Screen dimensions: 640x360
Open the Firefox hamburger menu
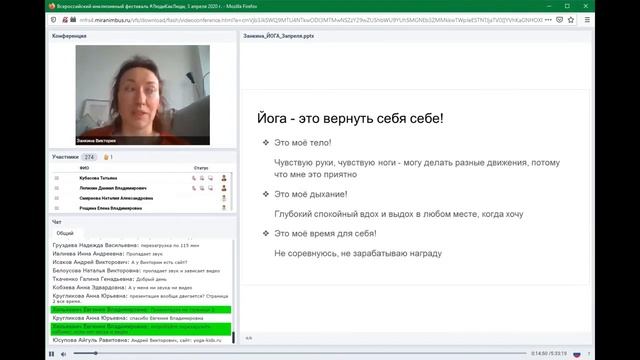(587, 20)
